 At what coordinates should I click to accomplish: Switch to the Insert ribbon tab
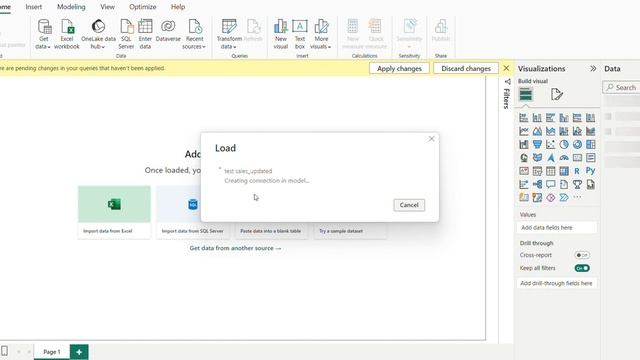pos(33,7)
